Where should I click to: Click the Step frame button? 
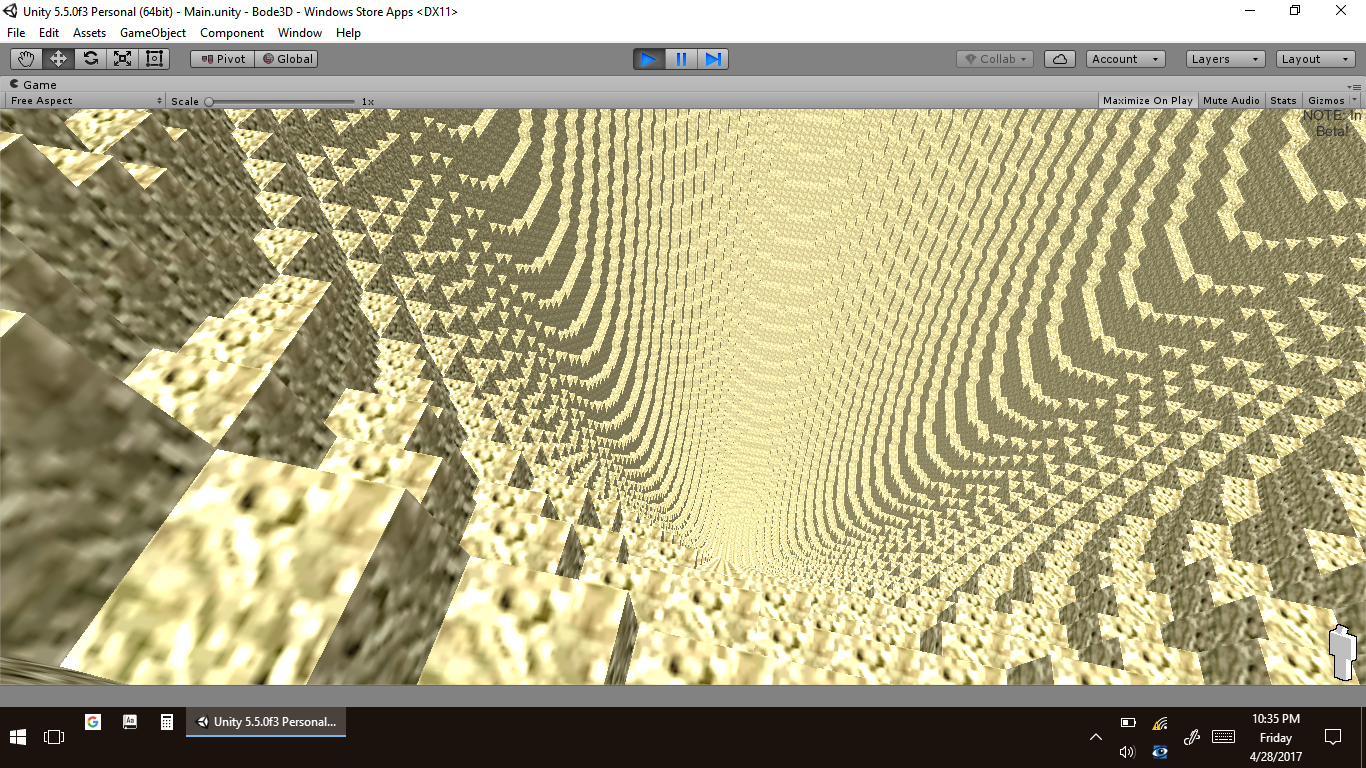pyautogui.click(x=713, y=59)
